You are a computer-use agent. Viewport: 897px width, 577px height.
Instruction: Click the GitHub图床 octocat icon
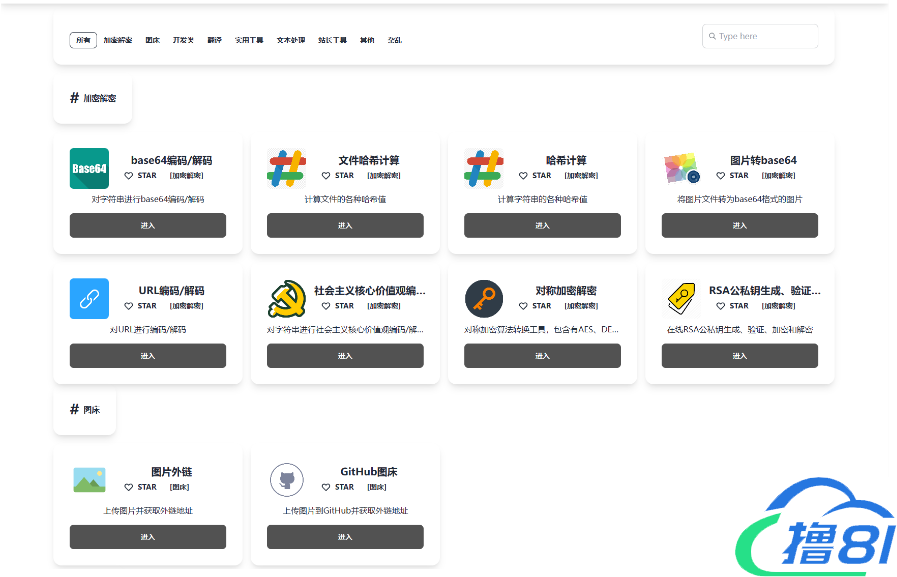286,480
